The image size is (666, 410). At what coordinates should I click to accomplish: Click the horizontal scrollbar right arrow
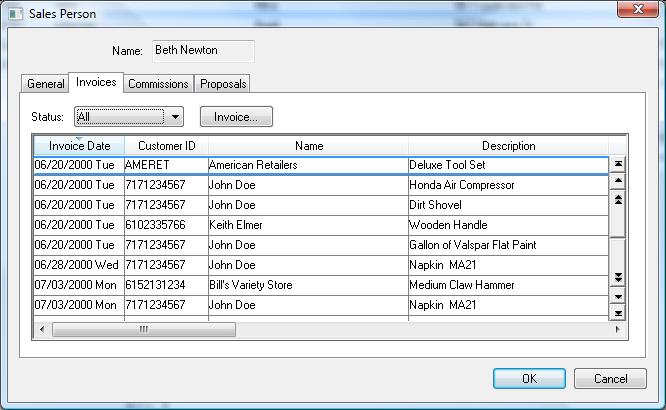pos(617,329)
